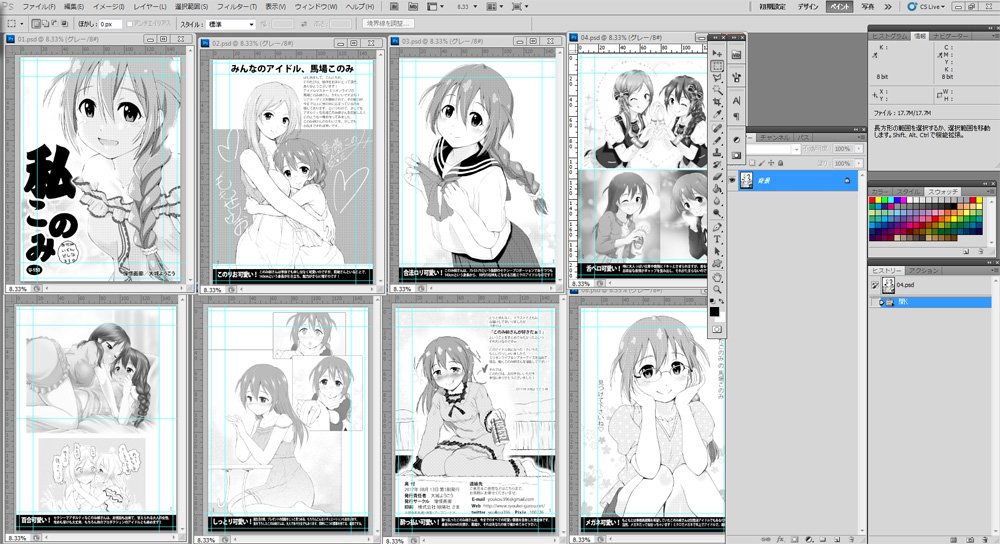Toggle the lock all button in Layers
Image resolution: width=1000 pixels, height=544 pixels.
tap(781, 163)
